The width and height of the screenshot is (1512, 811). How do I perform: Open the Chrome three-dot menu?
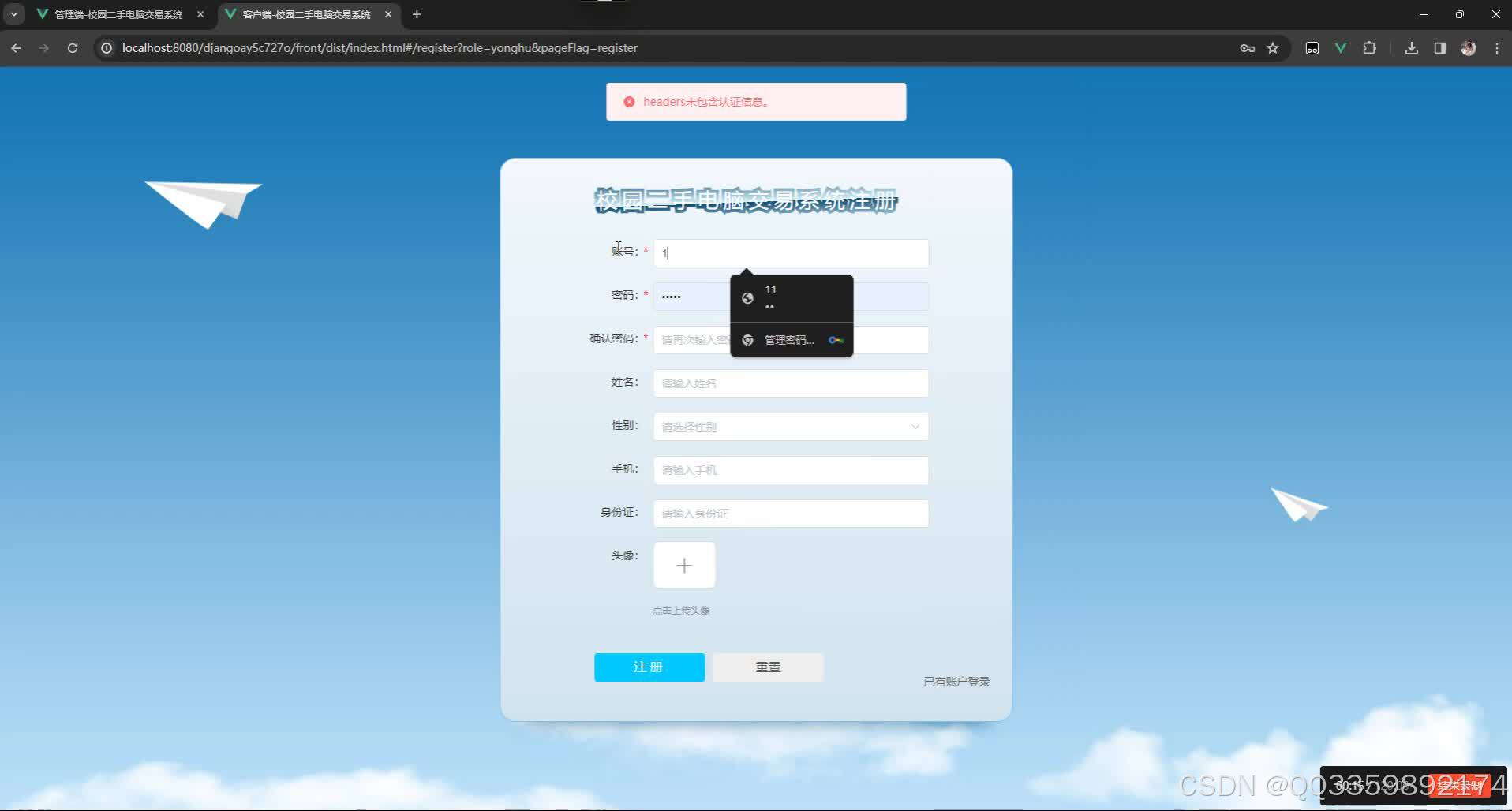pos(1497,48)
